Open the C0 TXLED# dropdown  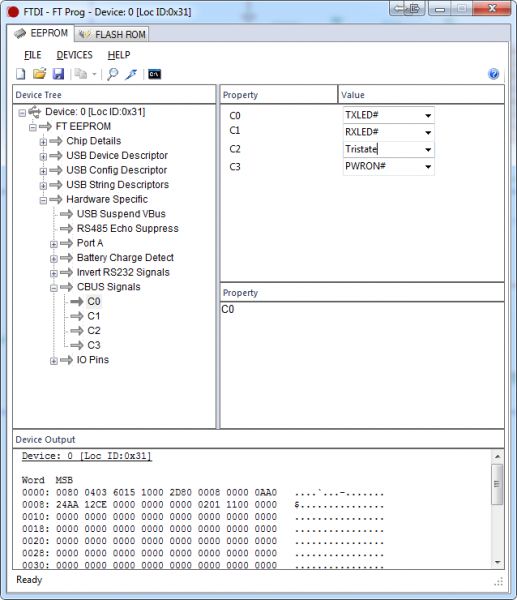coord(428,116)
